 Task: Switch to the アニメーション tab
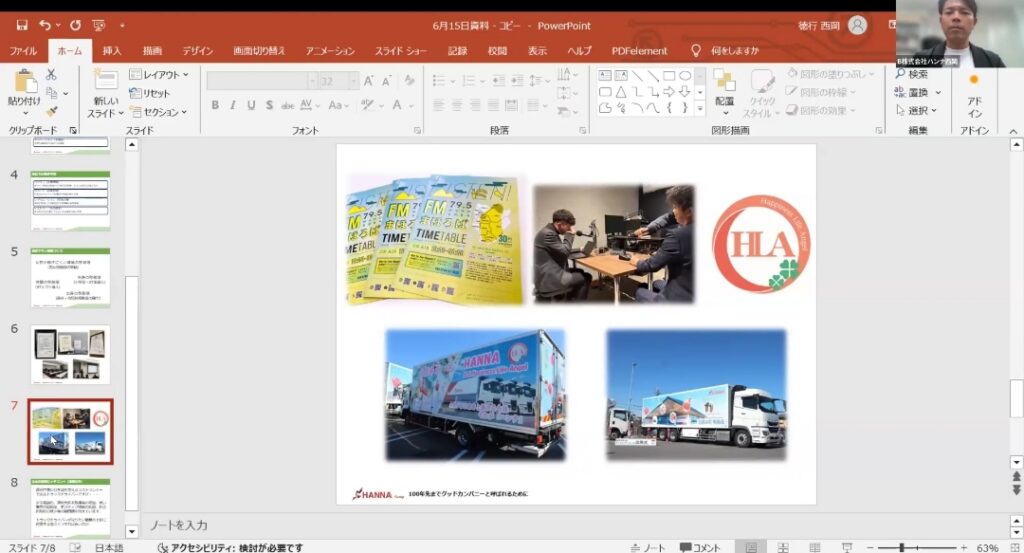click(x=330, y=50)
